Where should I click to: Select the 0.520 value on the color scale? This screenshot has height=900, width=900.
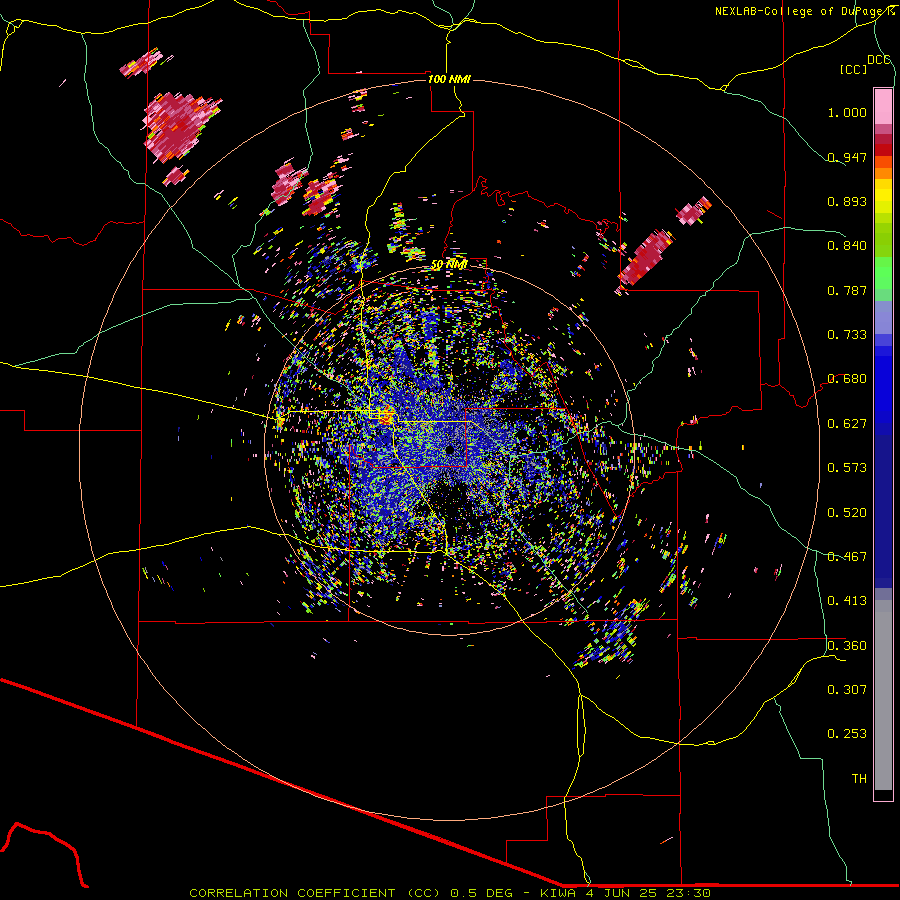pyautogui.click(x=847, y=513)
